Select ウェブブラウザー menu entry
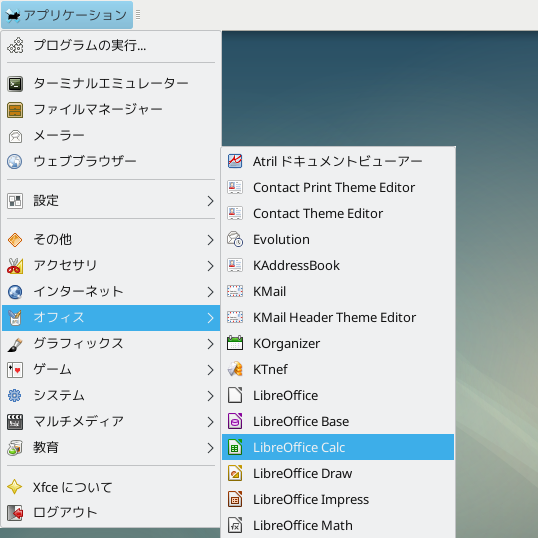Screen dimensions: 538x538 click(111, 162)
